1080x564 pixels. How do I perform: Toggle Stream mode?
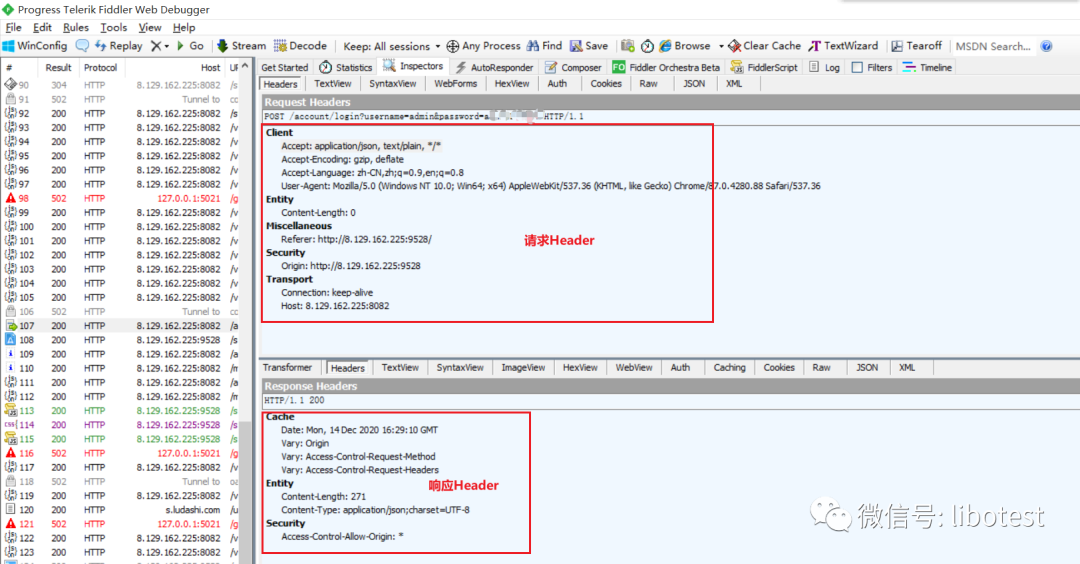[x=241, y=46]
